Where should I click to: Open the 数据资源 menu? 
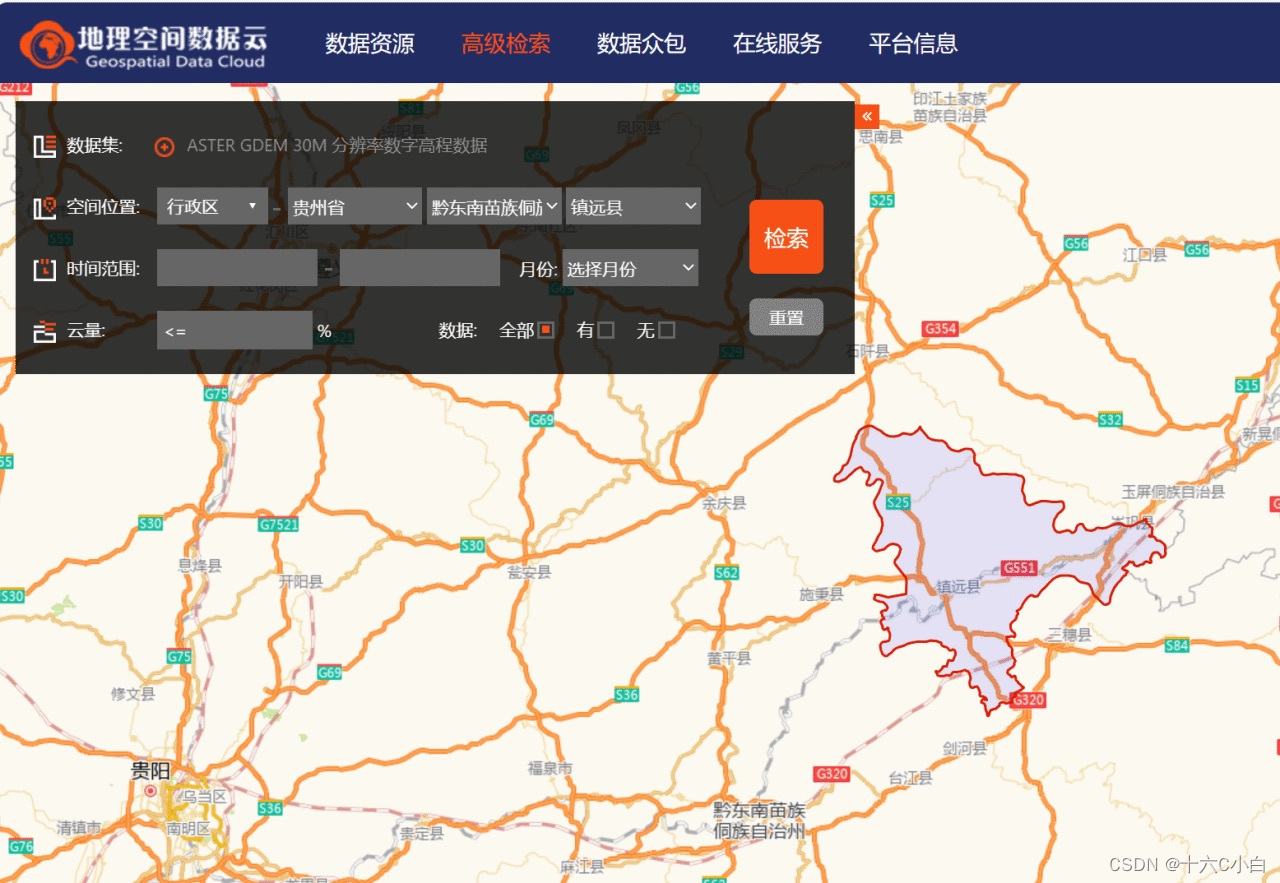370,44
